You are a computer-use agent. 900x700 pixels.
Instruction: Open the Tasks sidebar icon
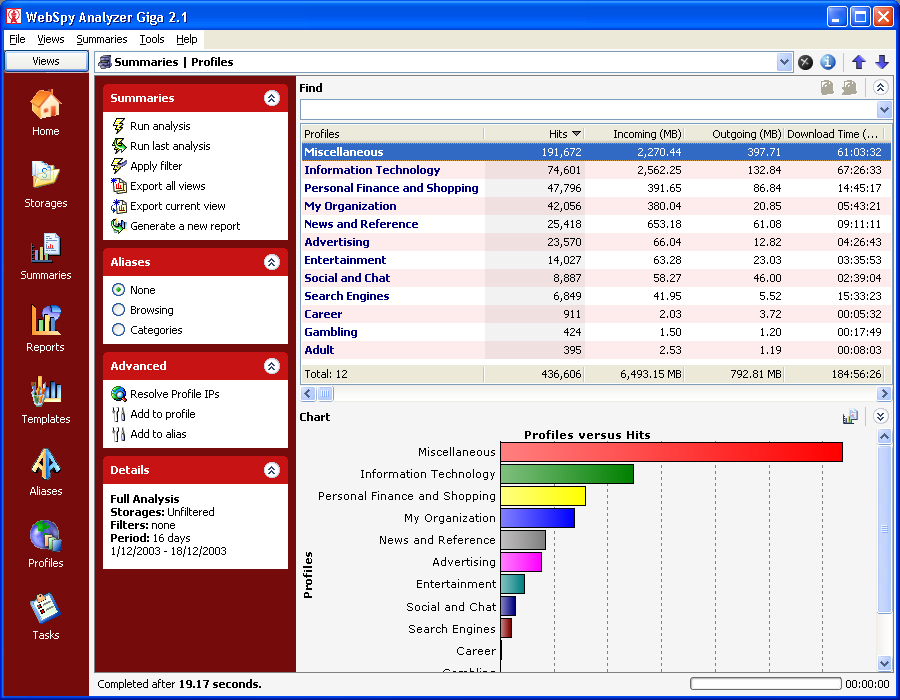coord(45,608)
